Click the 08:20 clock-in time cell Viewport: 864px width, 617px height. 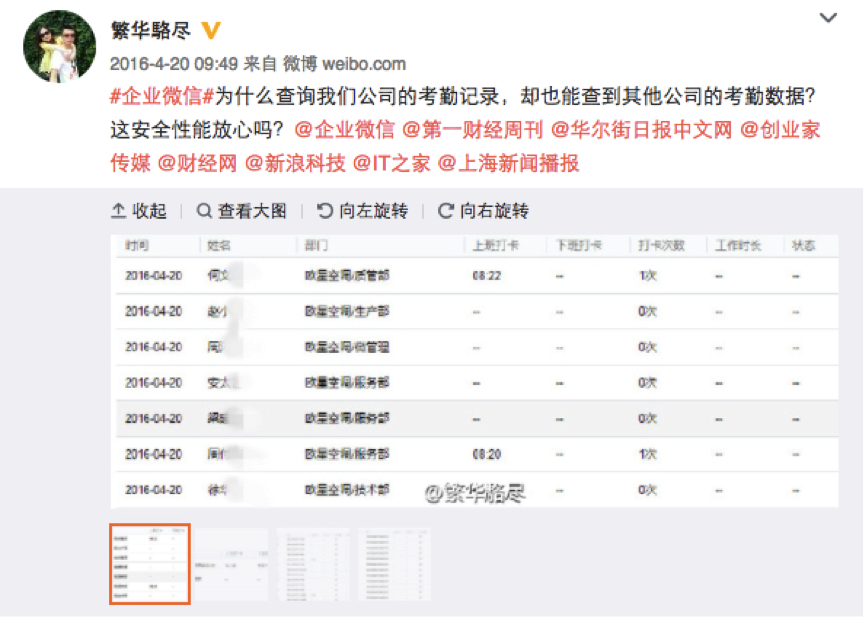coord(487,454)
